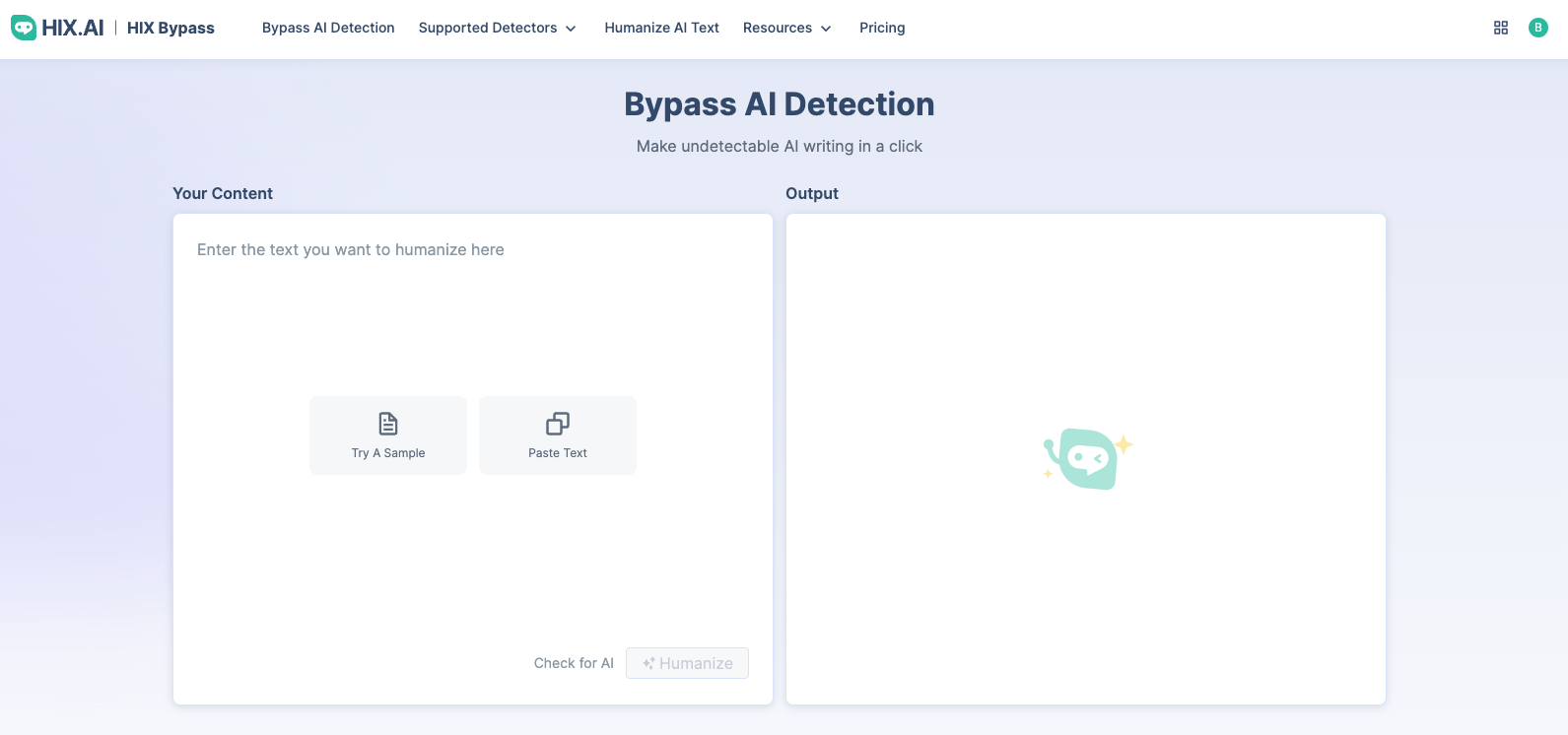
Task: Expand the Resources dropdown menu
Action: click(x=787, y=28)
